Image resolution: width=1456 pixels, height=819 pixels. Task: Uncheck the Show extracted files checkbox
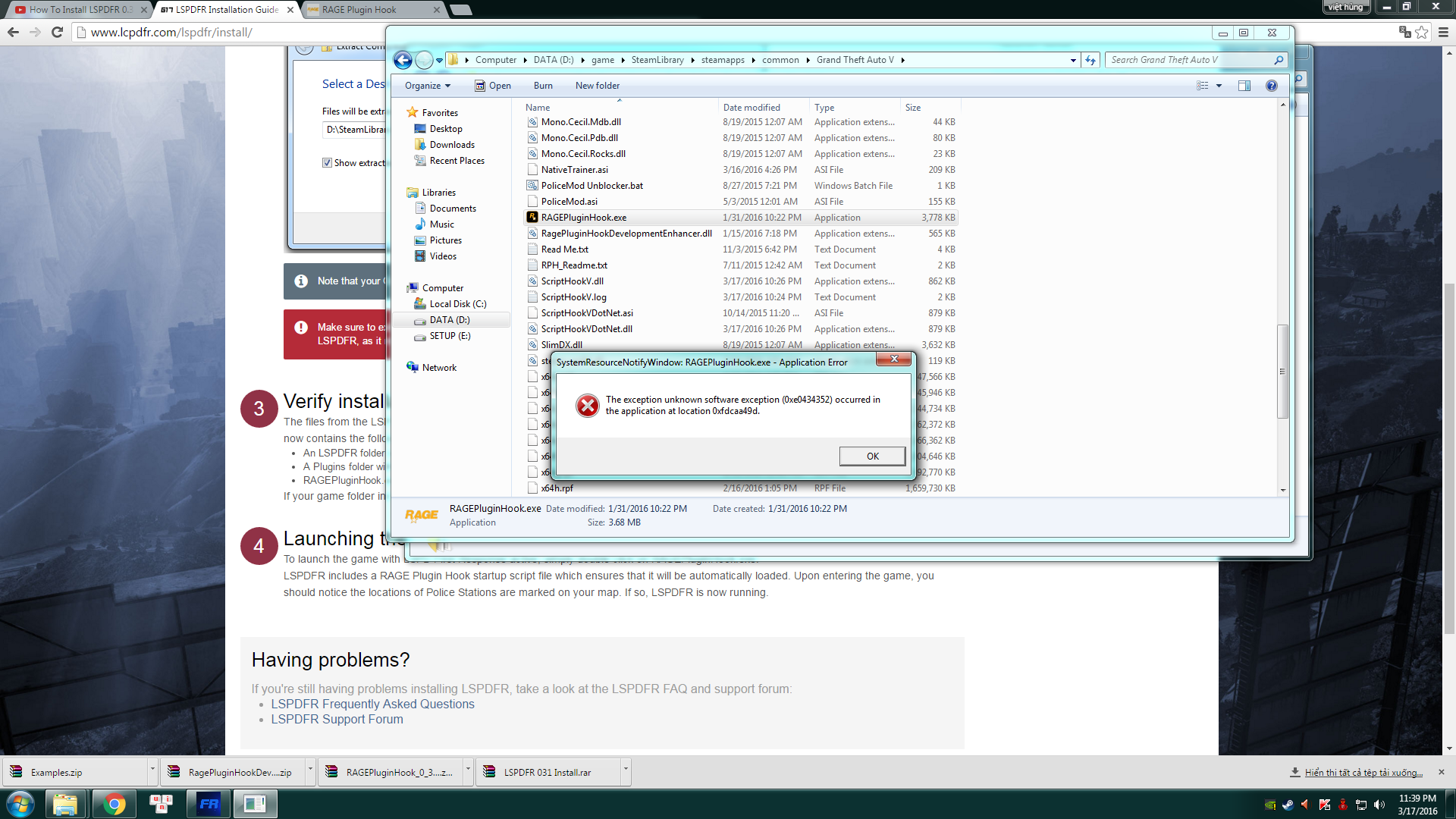327,163
